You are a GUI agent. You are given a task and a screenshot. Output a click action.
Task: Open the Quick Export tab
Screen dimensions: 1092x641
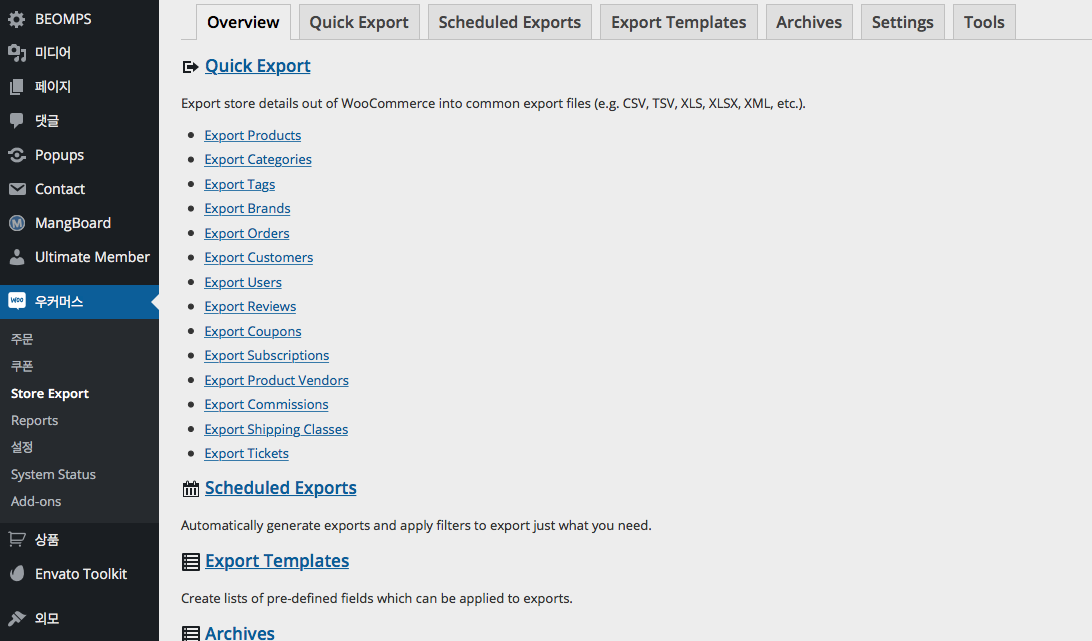click(x=359, y=22)
